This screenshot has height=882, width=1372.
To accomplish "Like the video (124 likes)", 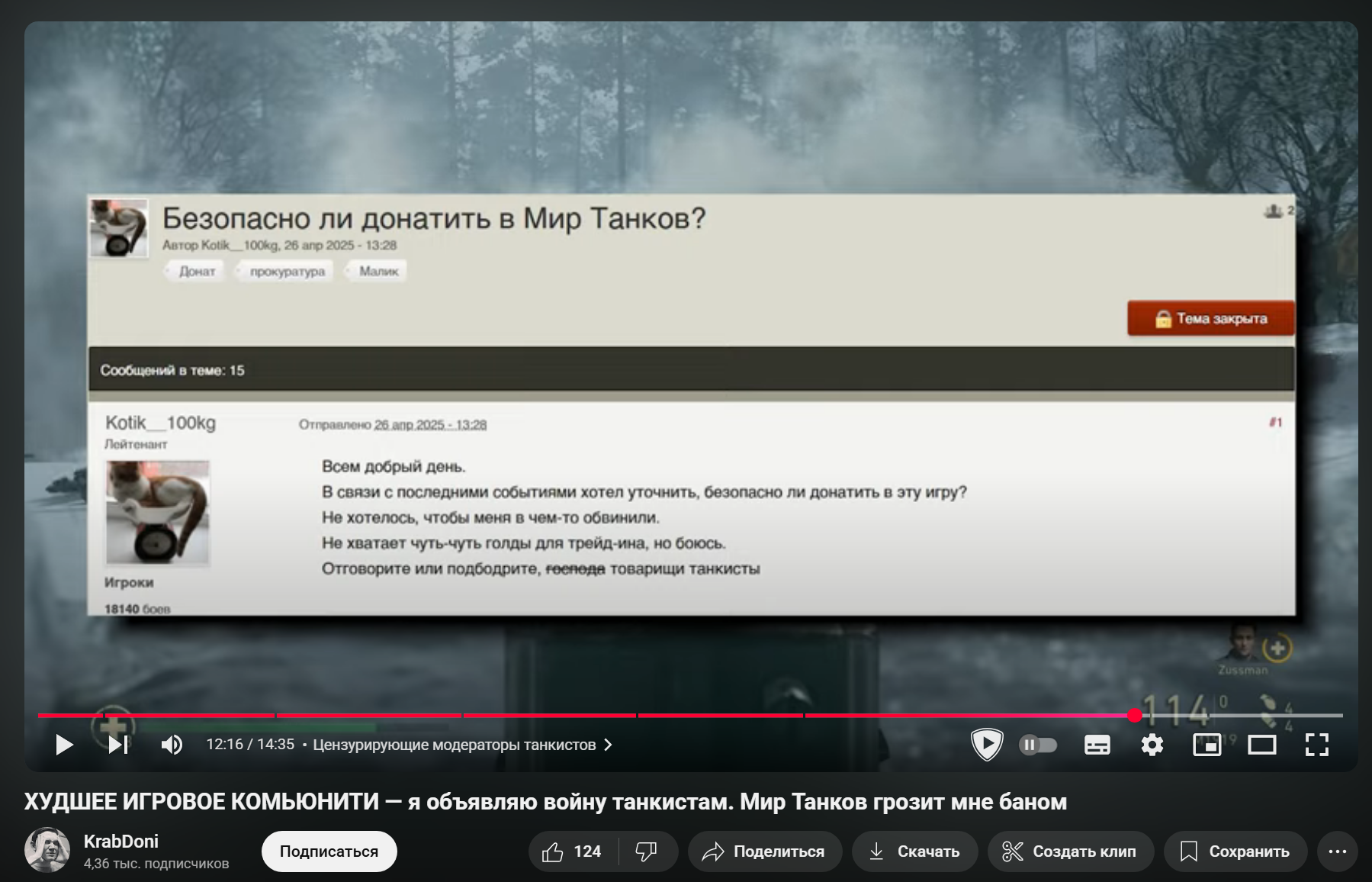I will [x=573, y=851].
